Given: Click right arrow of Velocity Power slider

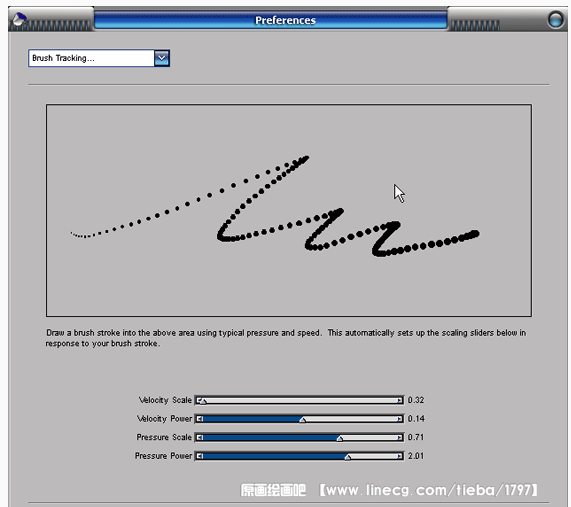Looking at the screenshot, I should point(400,419).
